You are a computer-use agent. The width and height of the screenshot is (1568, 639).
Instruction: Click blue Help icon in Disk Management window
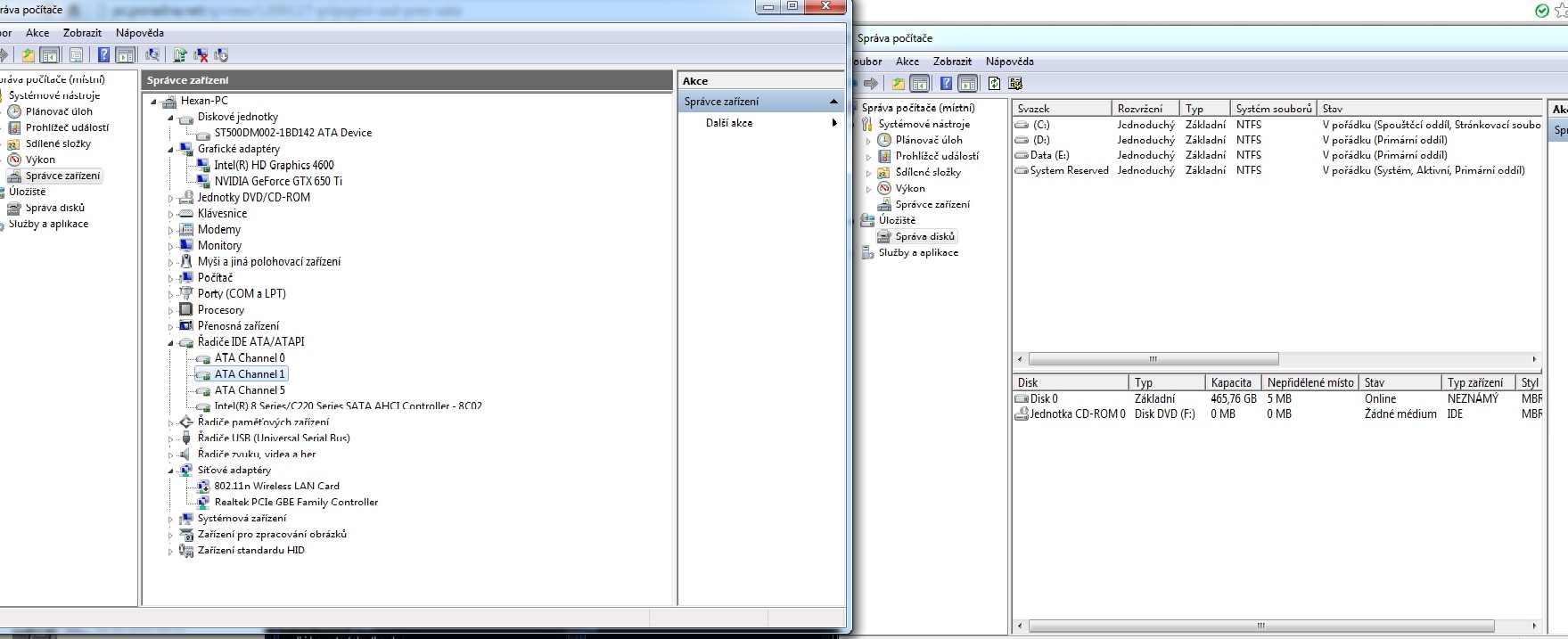point(946,84)
